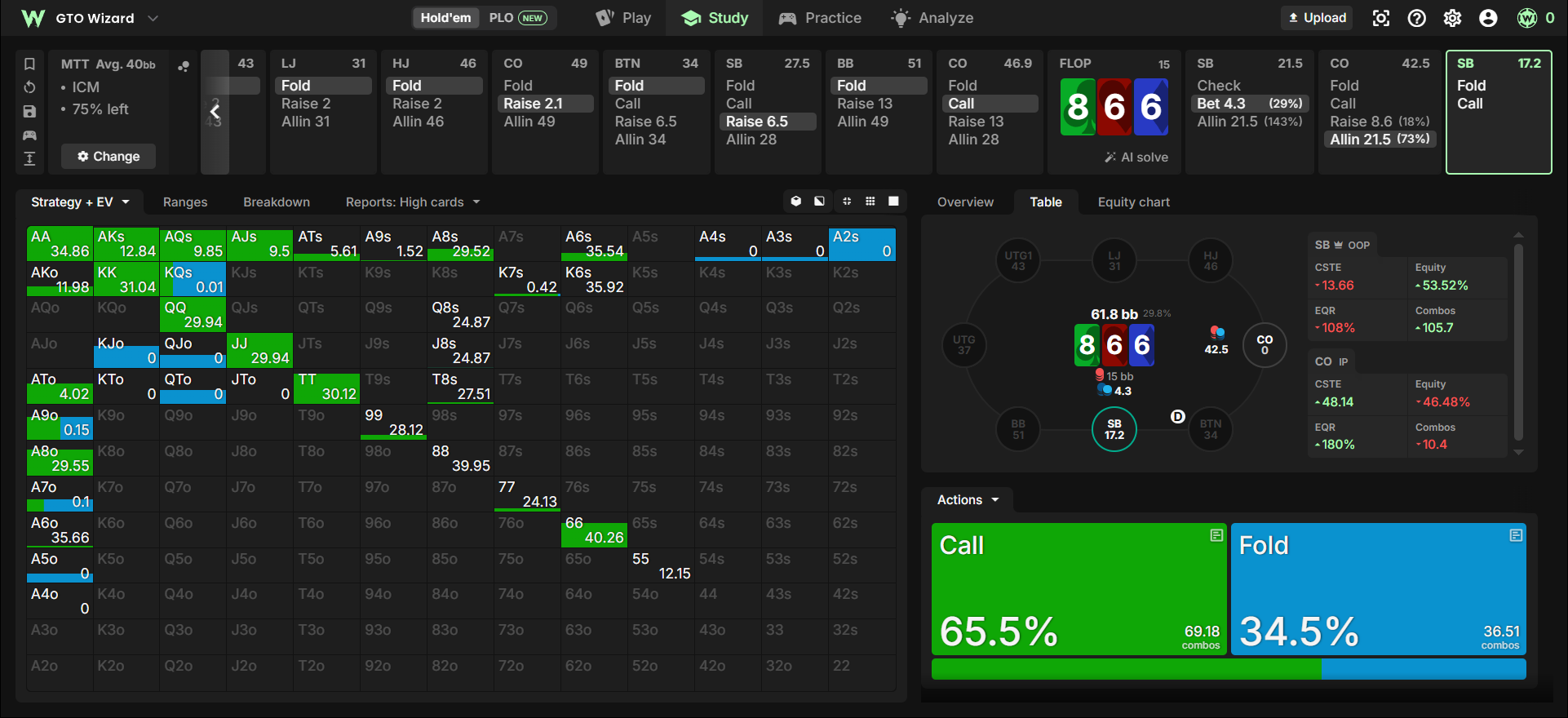This screenshot has height=718, width=1568.
Task: Click the gamepad practice icon in sidebar
Action: 29,135
